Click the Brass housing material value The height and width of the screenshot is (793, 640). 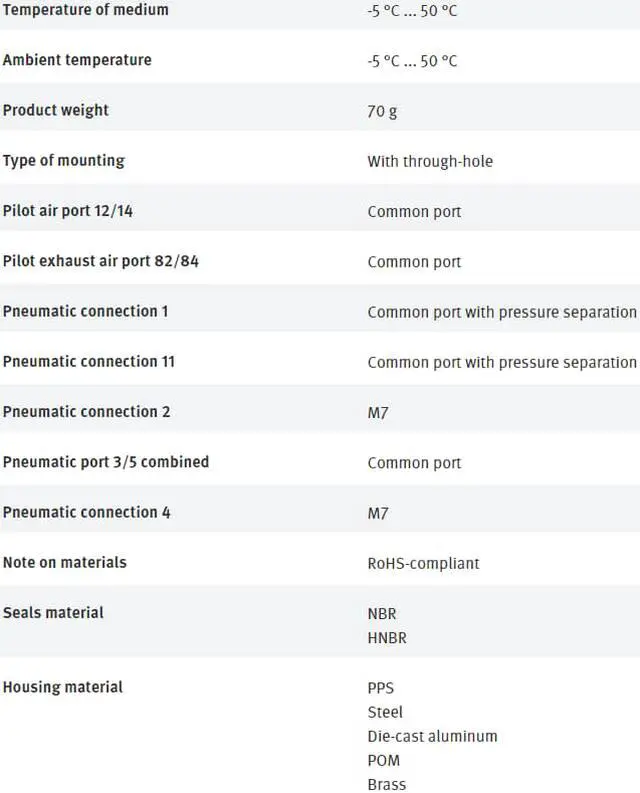(387, 784)
